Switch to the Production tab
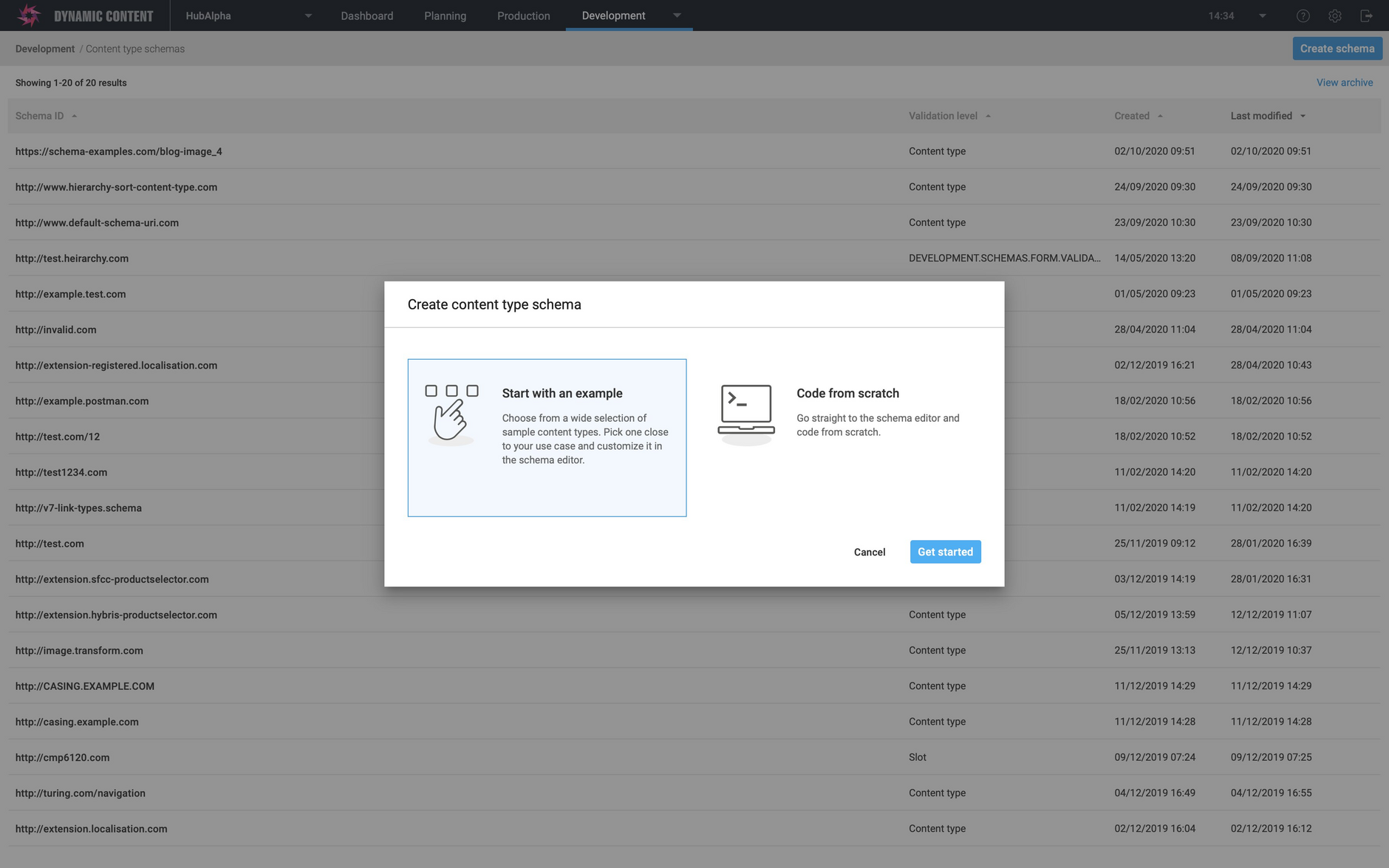Viewport: 1389px width, 868px height. coord(523,16)
